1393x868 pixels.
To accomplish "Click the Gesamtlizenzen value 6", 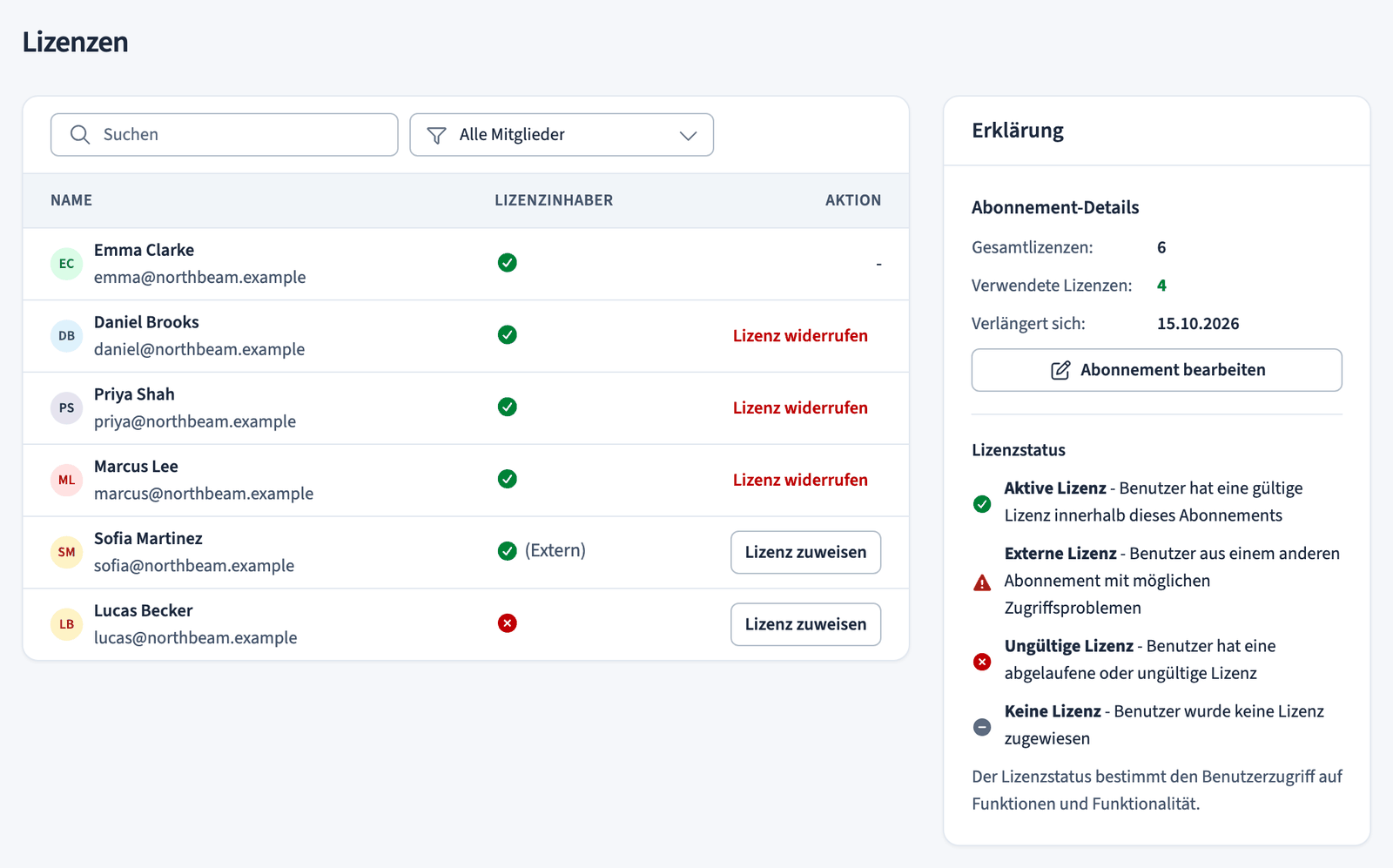I will [1161, 247].
